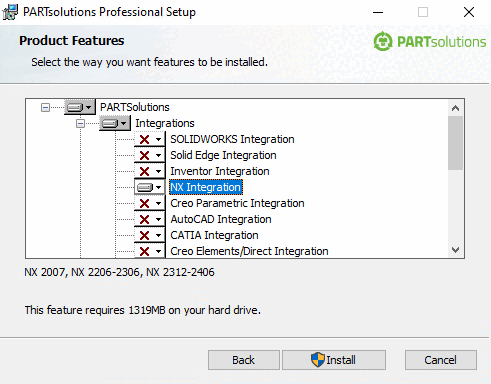The height and width of the screenshot is (384, 491).
Task: Cancel the PARTsolutions setup
Action: tap(441, 360)
